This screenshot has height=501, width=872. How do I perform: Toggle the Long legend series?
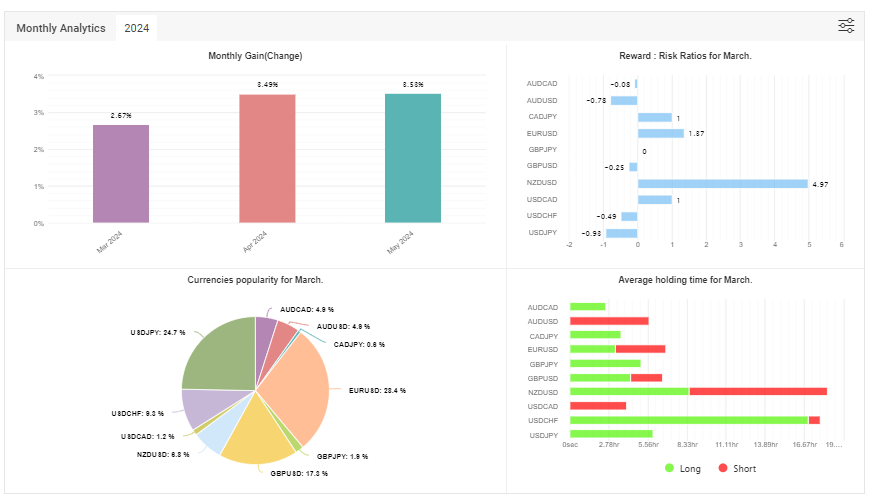click(682, 469)
